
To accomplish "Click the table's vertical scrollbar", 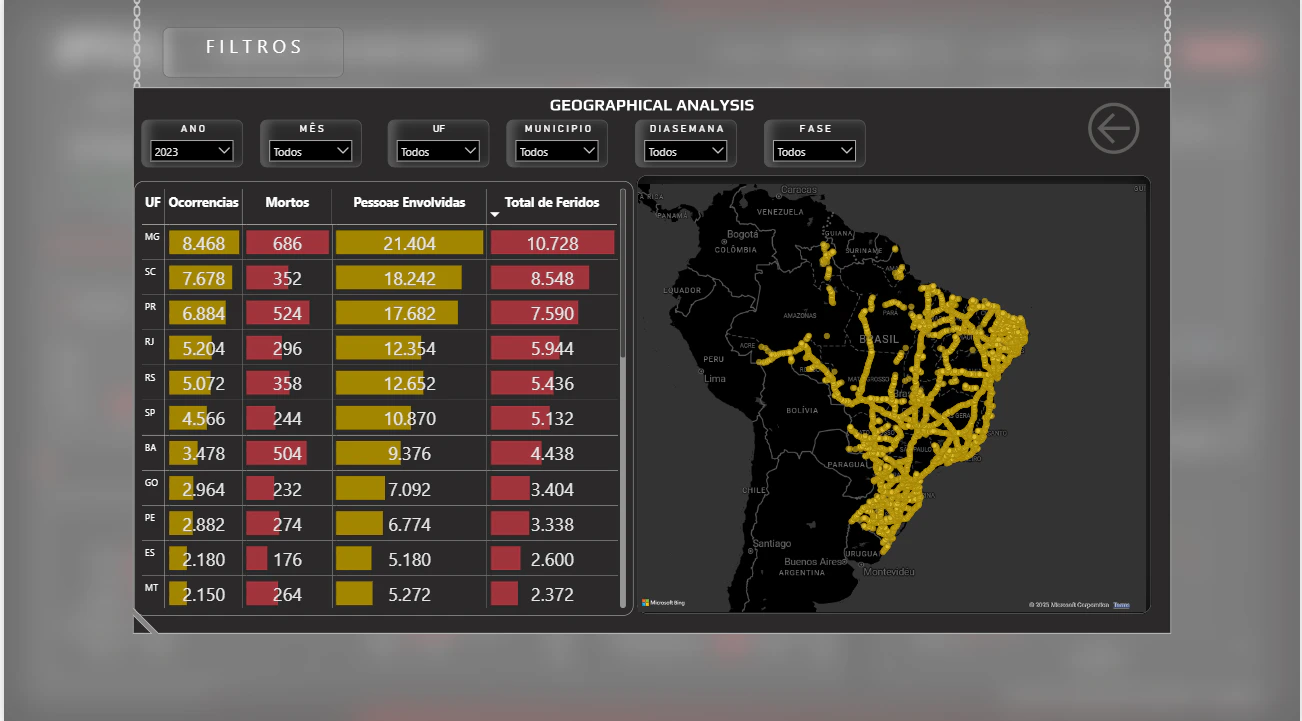I will pyautogui.click(x=623, y=398).
